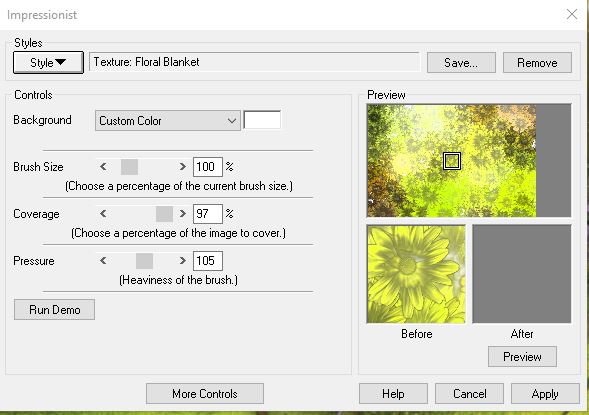This screenshot has width=589, height=415.
Task: Select the Coverage value field
Action: [208, 214]
